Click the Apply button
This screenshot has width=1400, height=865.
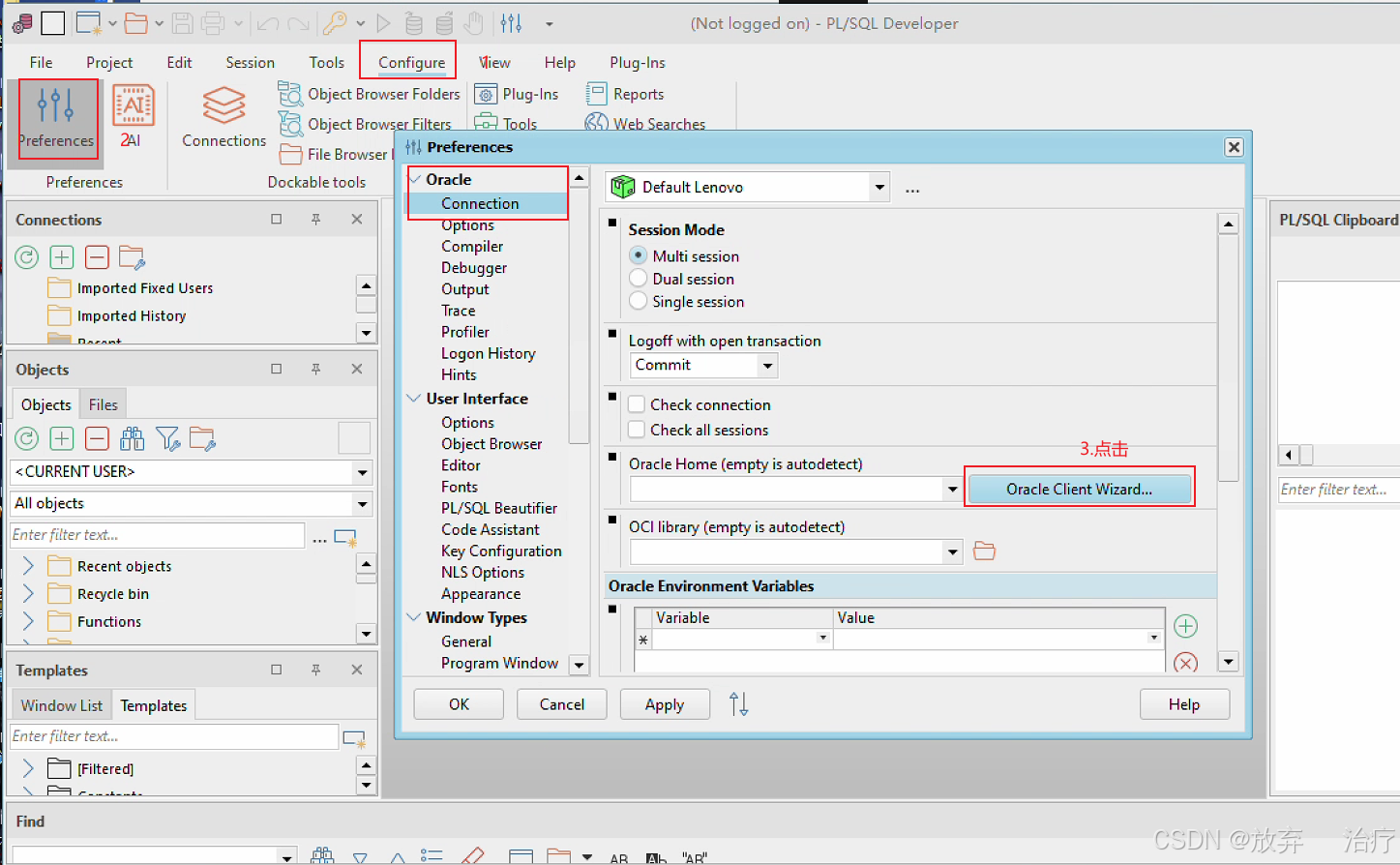[x=665, y=703]
